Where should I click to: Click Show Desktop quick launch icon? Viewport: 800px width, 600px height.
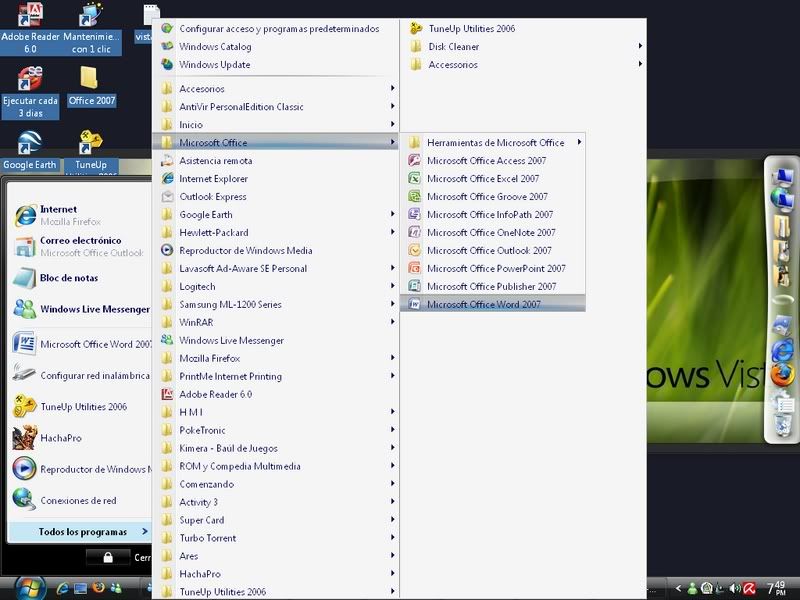click(81, 588)
